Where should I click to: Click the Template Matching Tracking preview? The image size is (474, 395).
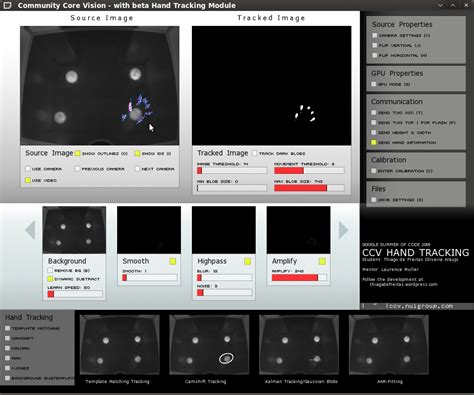point(120,345)
